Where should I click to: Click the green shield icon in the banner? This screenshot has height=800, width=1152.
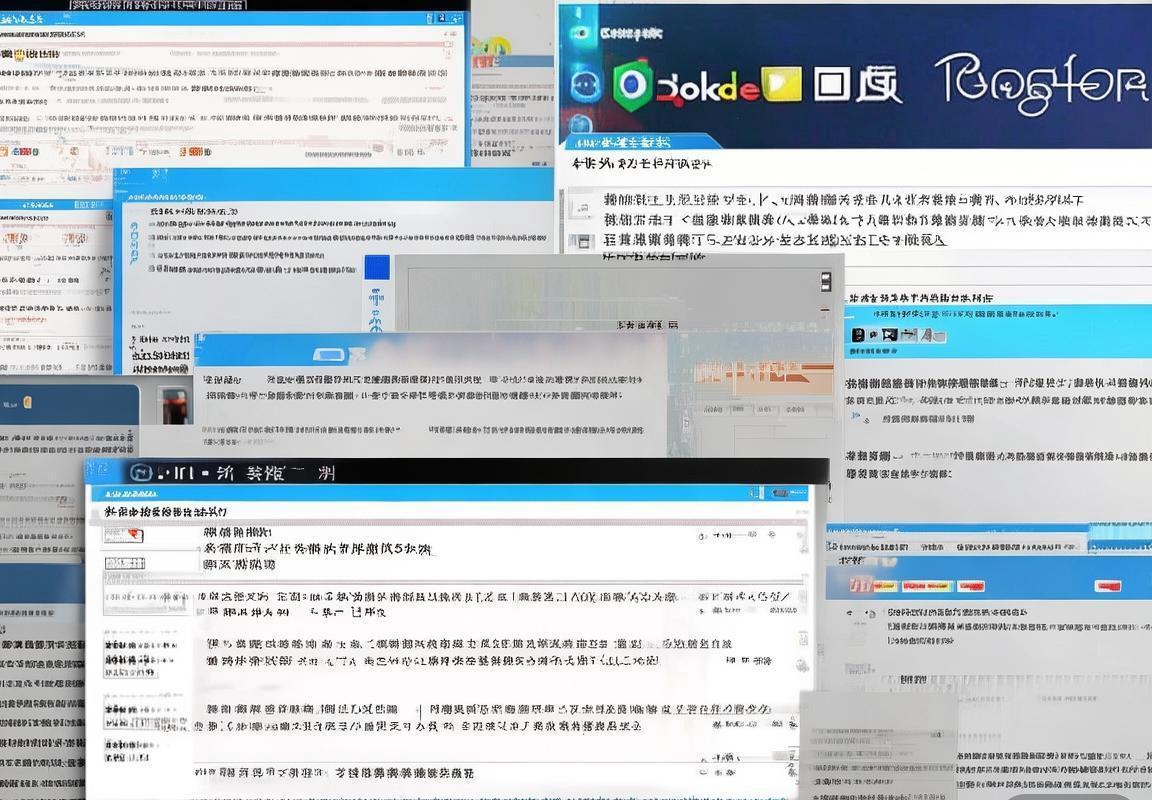tap(633, 84)
